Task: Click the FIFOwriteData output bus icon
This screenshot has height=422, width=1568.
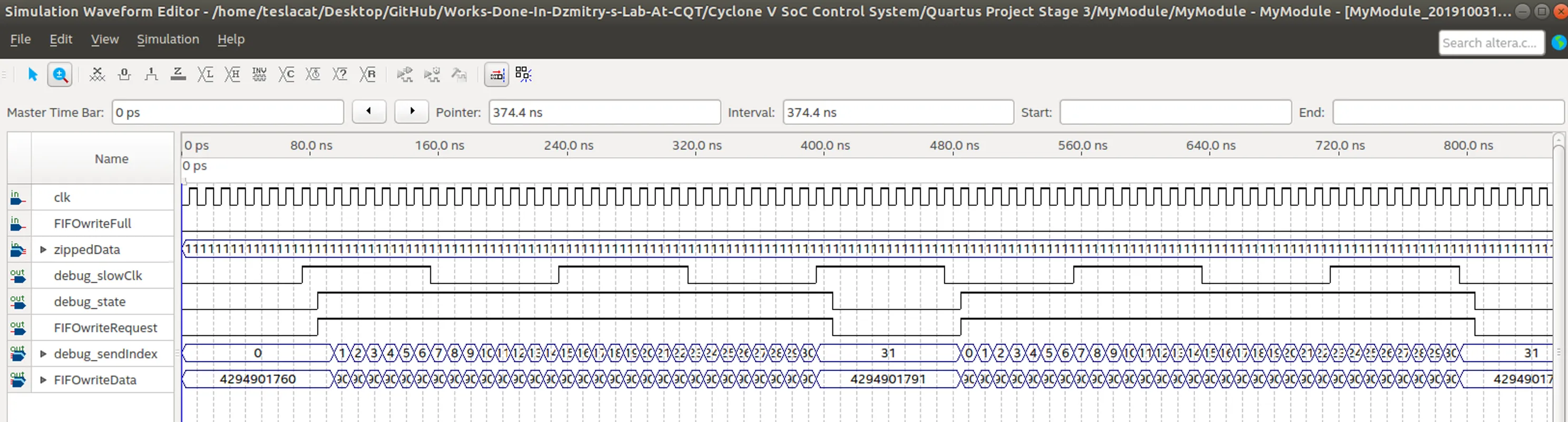Action: (x=18, y=380)
